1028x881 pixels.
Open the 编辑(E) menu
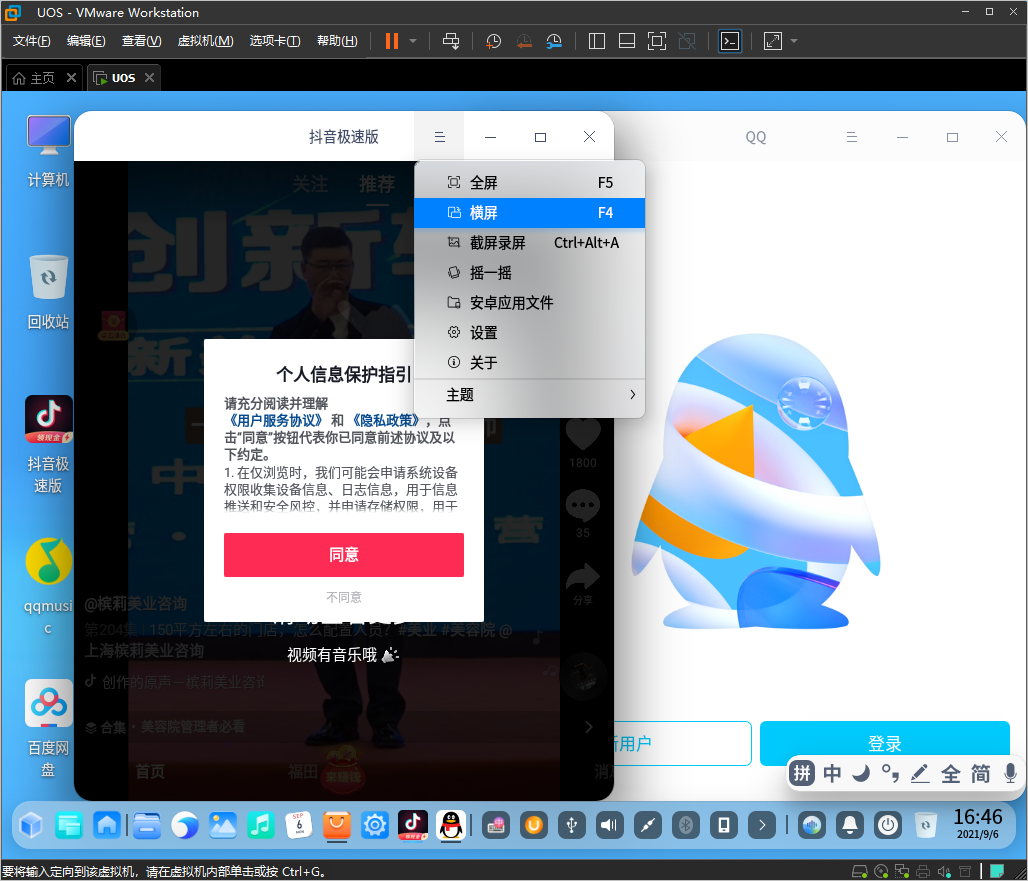(86, 41)
